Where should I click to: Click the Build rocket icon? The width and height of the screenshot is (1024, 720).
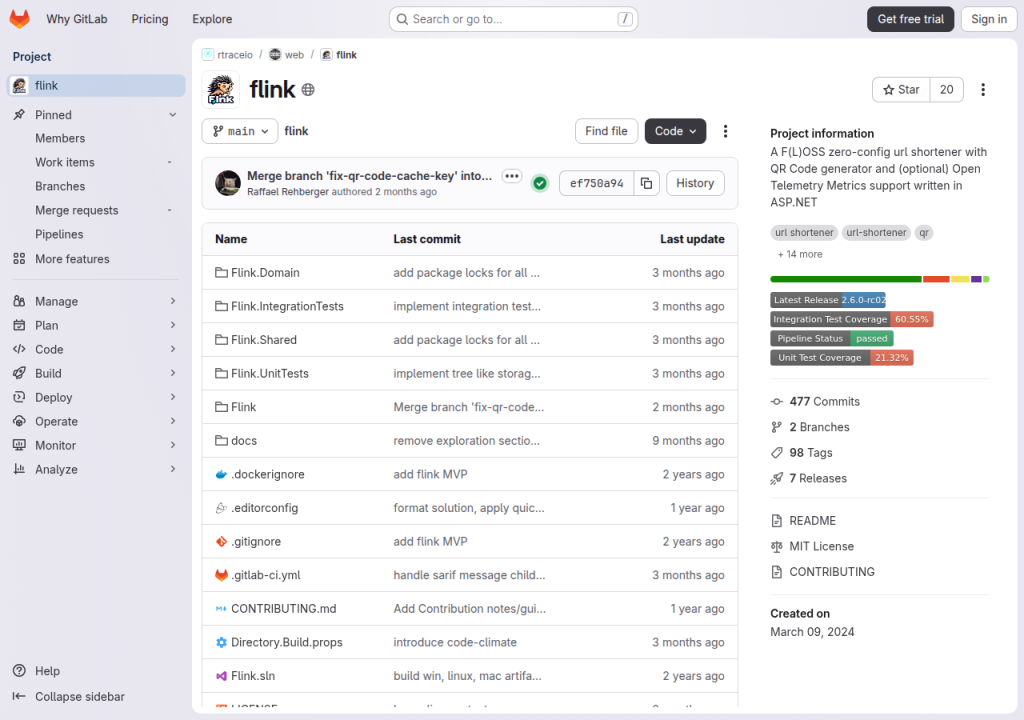coord(19,373)
